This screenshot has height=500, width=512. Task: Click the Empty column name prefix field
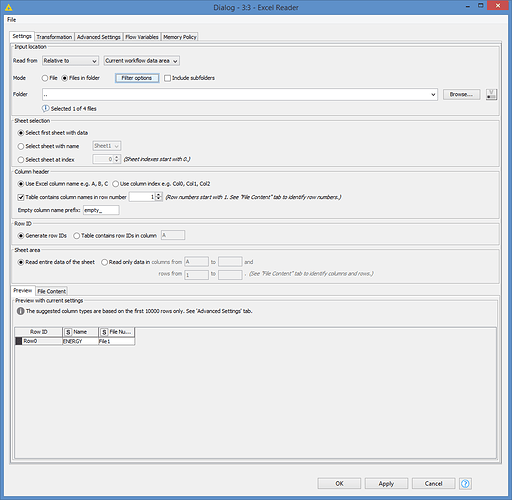click(x=101, y=210)
